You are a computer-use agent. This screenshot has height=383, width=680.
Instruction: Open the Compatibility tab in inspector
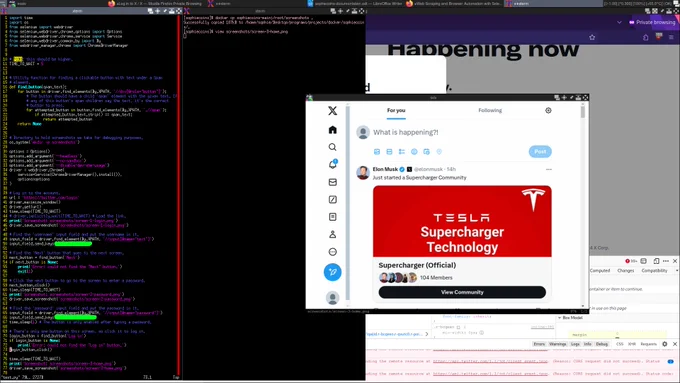click(654, 271)
